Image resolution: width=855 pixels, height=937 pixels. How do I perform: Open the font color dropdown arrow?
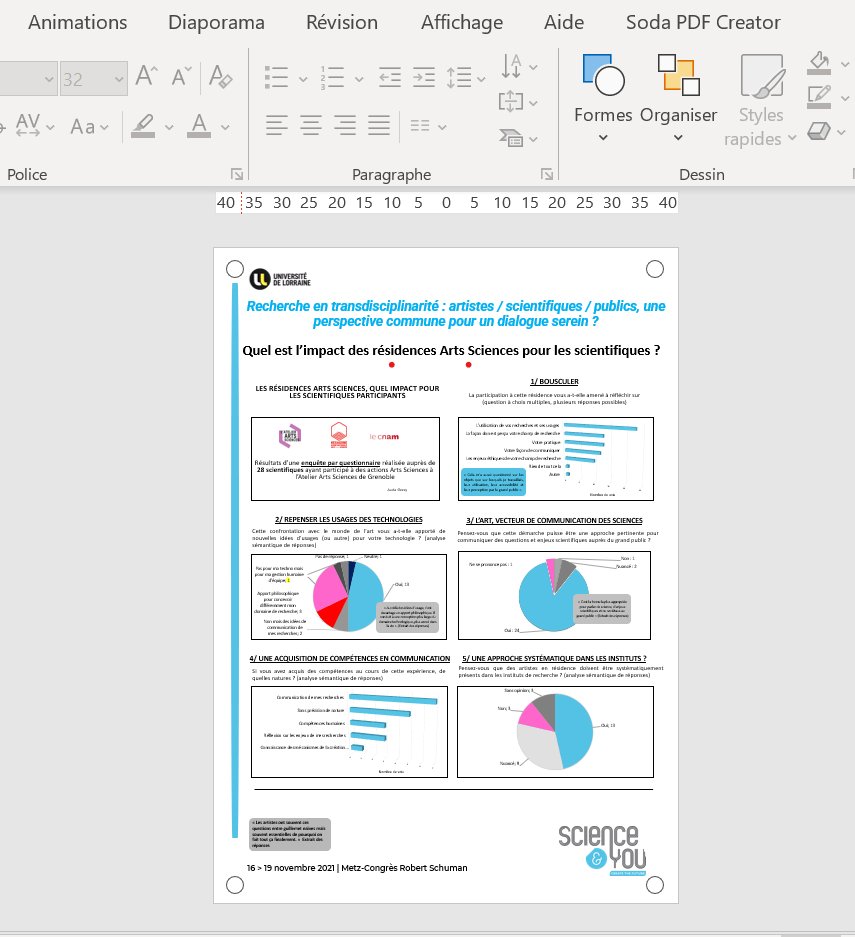click(225, 127)
